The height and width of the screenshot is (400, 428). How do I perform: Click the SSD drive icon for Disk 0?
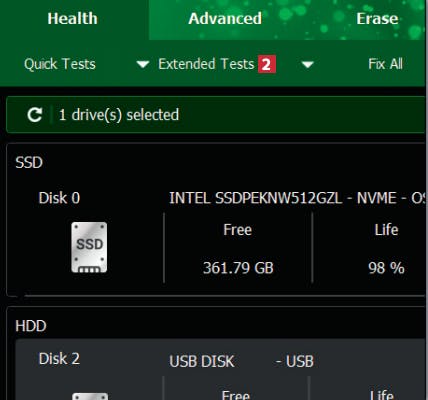(x=89, y=247)
